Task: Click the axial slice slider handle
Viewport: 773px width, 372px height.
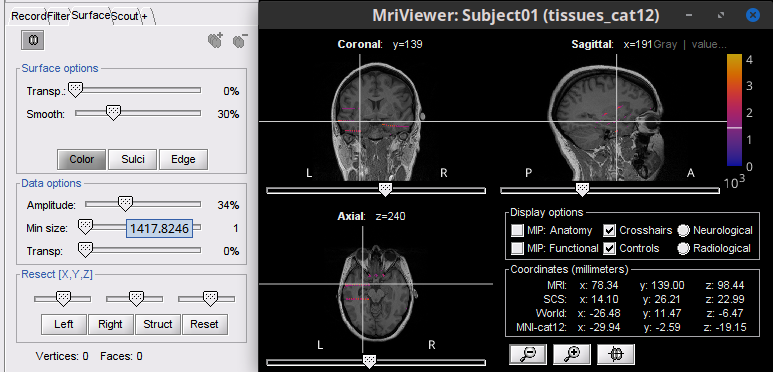Action: (369, 362)
